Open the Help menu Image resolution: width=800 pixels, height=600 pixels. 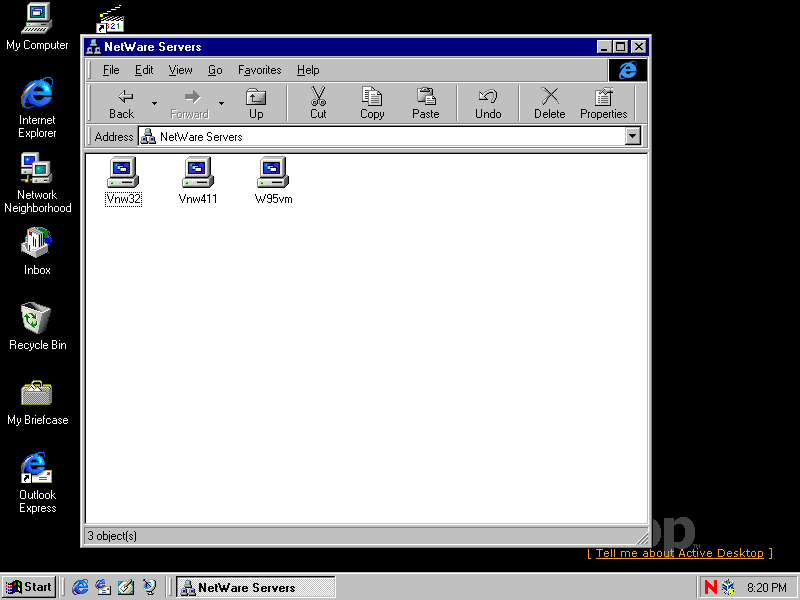click(x=308, y=70)
